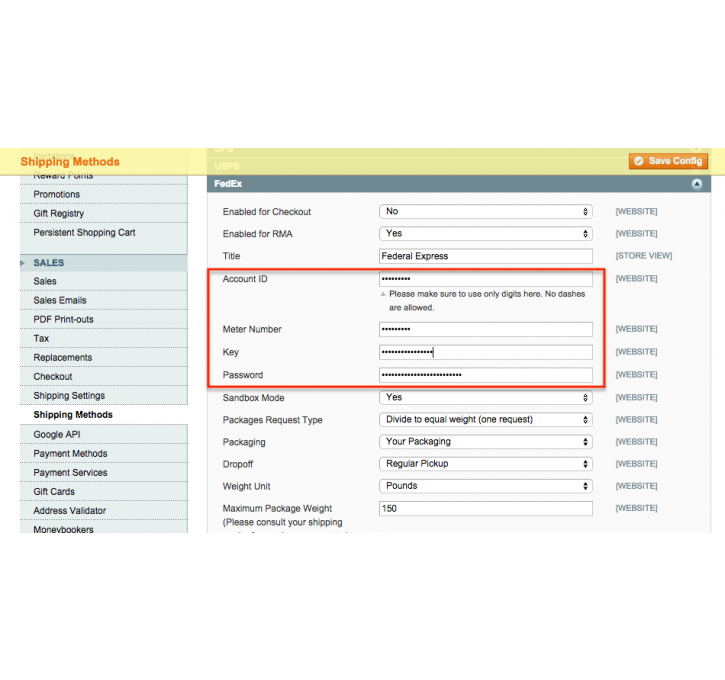Image resolution: width=725 pixels, height=680 pixels.
Task: Click the Account ID input field
Action: click(485, 279)
